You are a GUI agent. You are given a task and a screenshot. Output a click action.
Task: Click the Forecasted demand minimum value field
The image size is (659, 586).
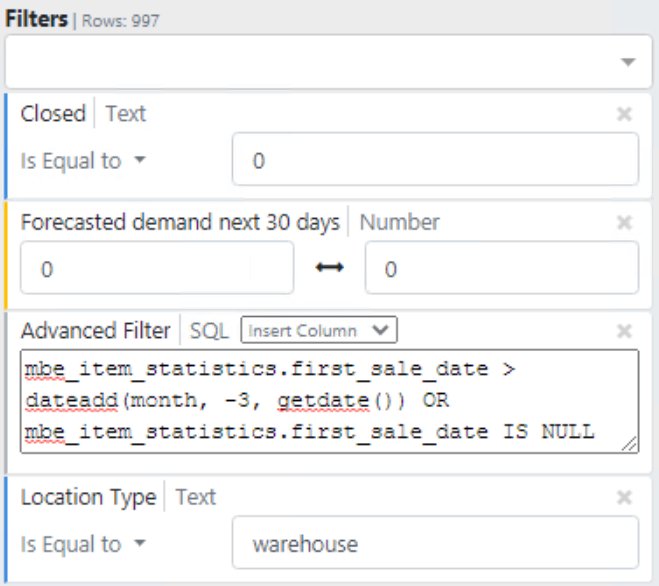coord(157,269)
